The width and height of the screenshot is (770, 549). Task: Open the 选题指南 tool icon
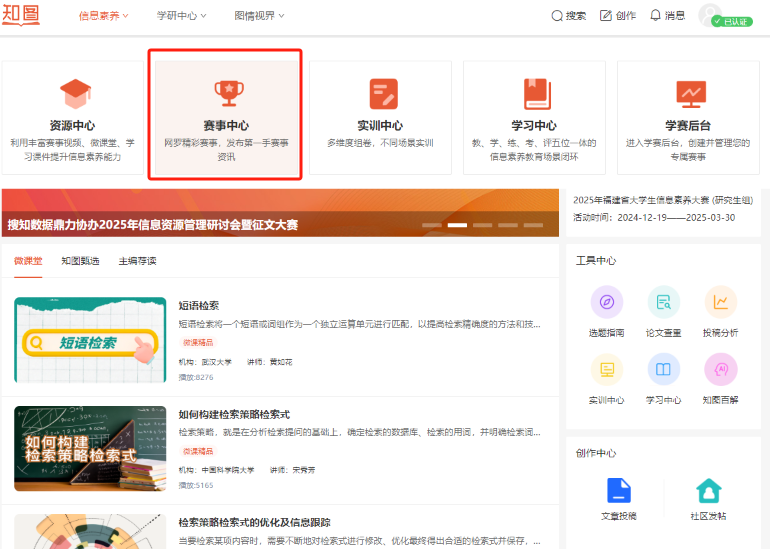point(606,303)
